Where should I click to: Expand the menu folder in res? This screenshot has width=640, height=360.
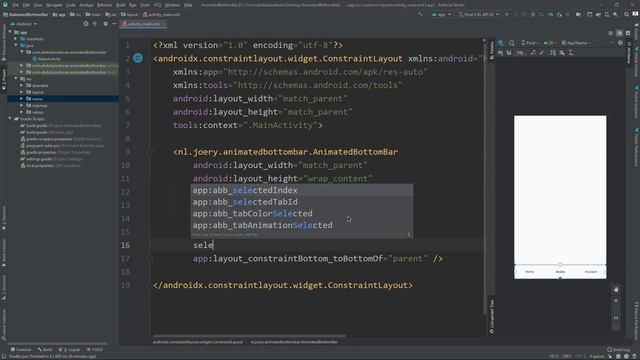click(x=22, y=99)
